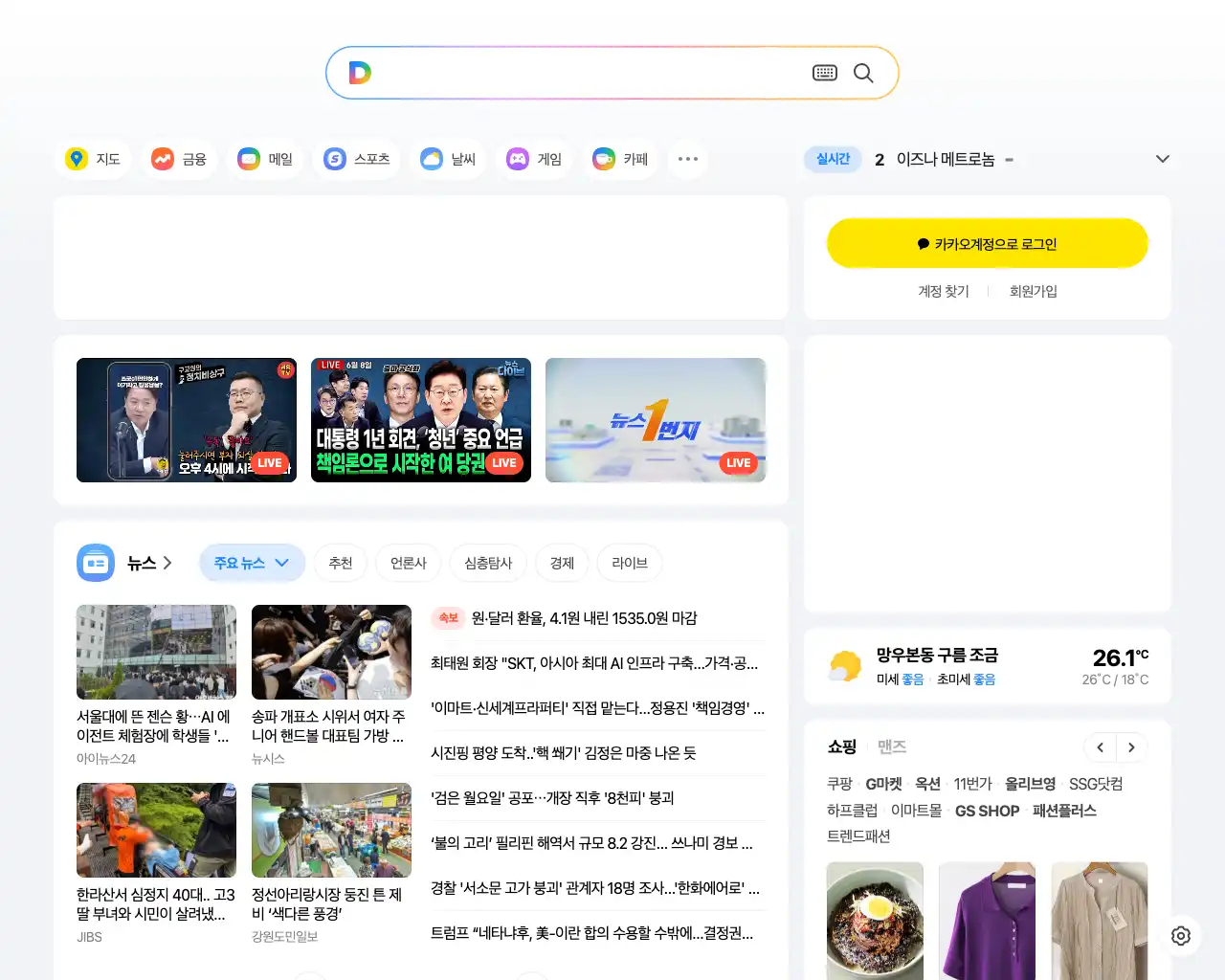This screenshot has width=1225, height=980.
Task: Open headline 시진핑 평양 도착
Action: [563, 753]
